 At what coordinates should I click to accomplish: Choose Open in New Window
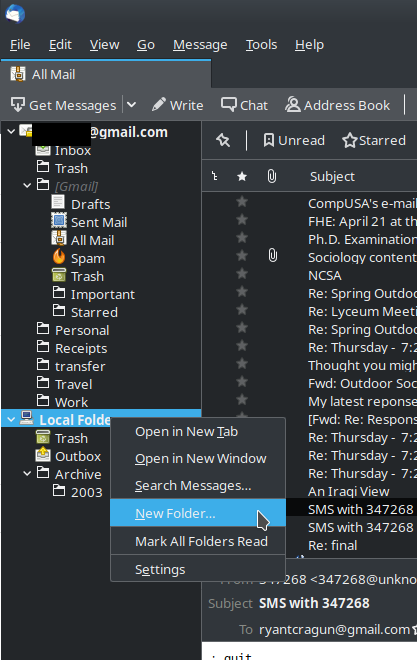(198, 458)
